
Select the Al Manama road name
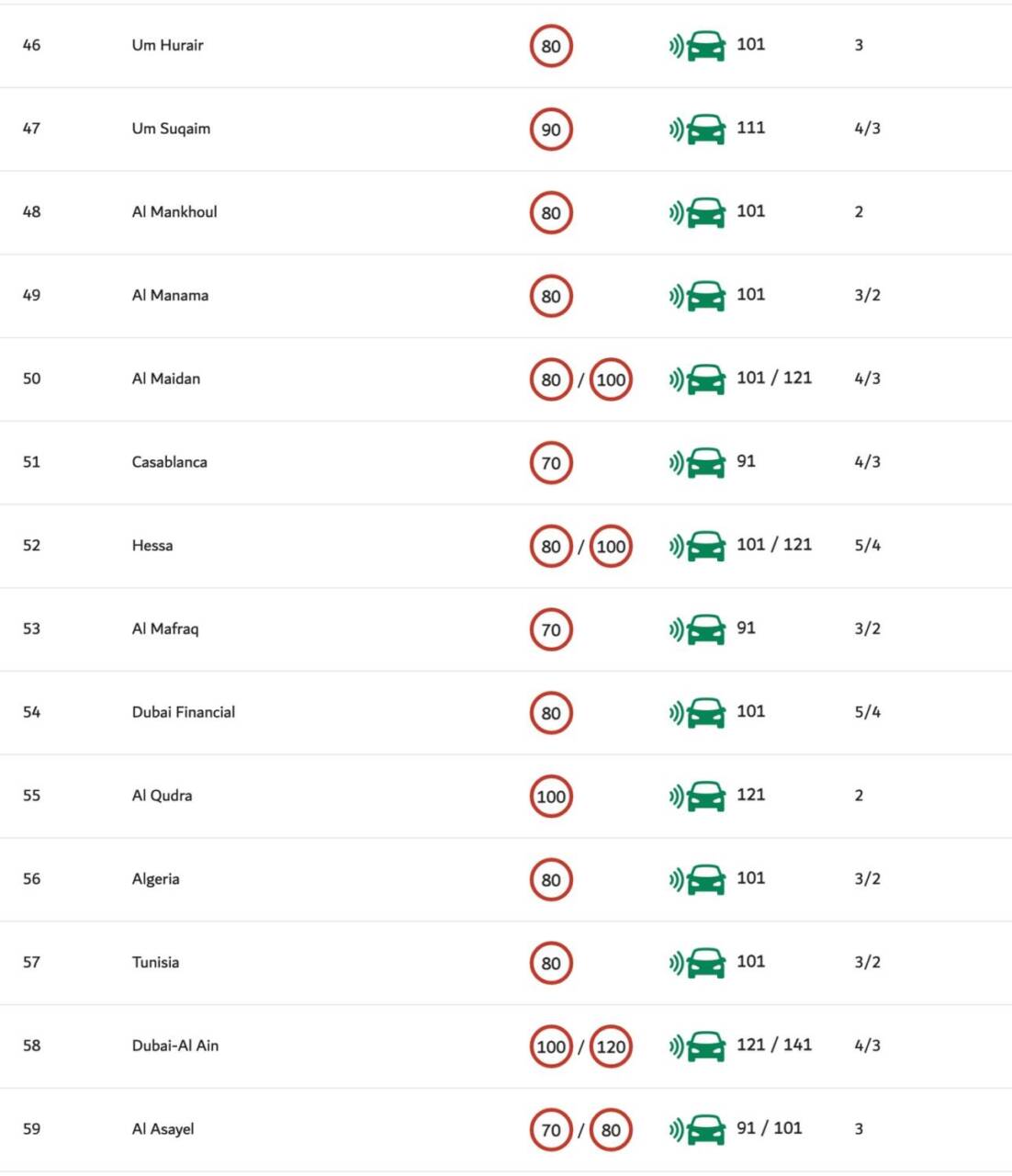tap(170, 295)
